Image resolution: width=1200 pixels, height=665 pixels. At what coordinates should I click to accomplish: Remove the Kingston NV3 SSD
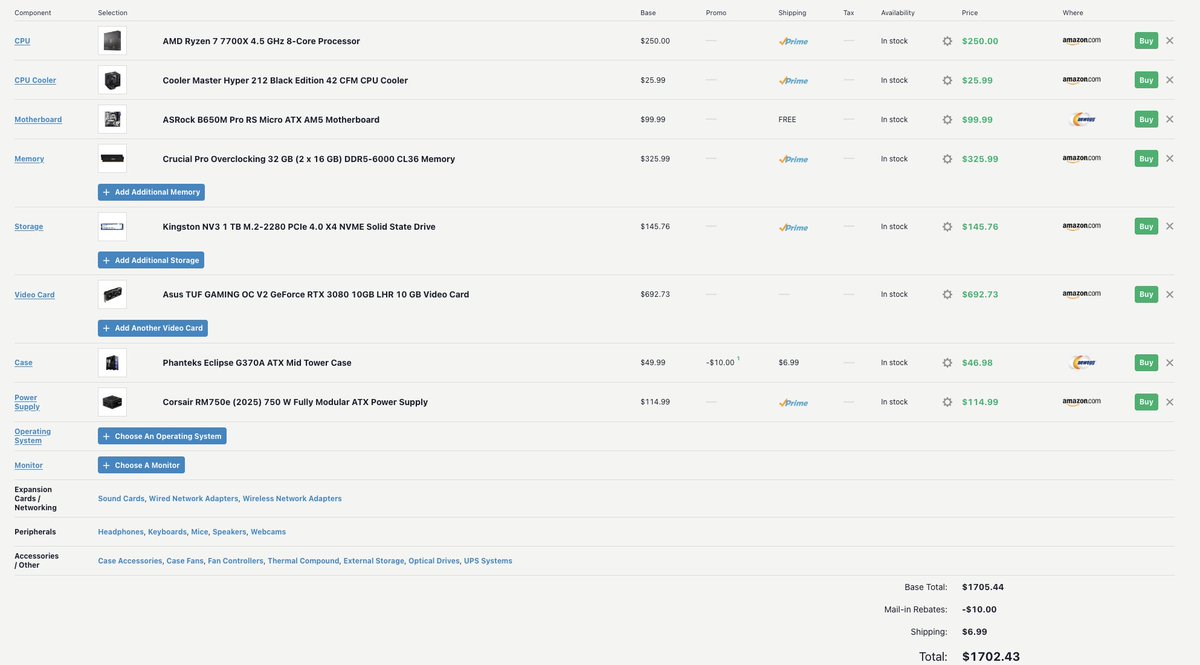[x=1170, y=226]
